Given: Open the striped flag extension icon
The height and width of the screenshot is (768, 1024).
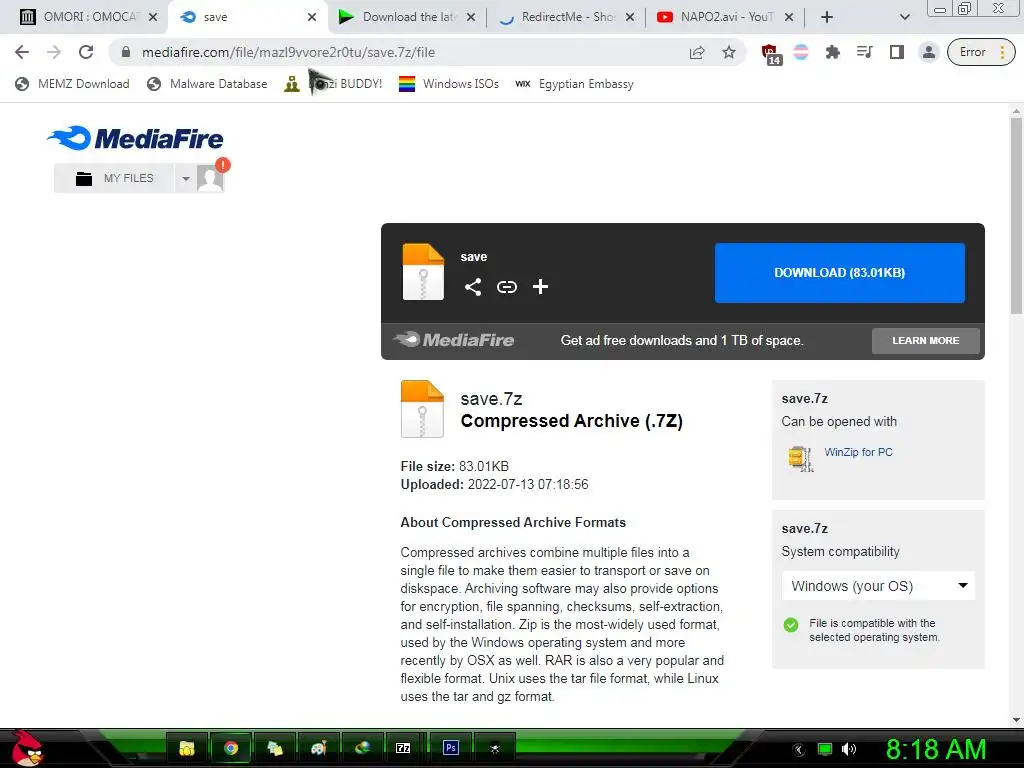Looking at the screenshot, I should coord(801,52).
